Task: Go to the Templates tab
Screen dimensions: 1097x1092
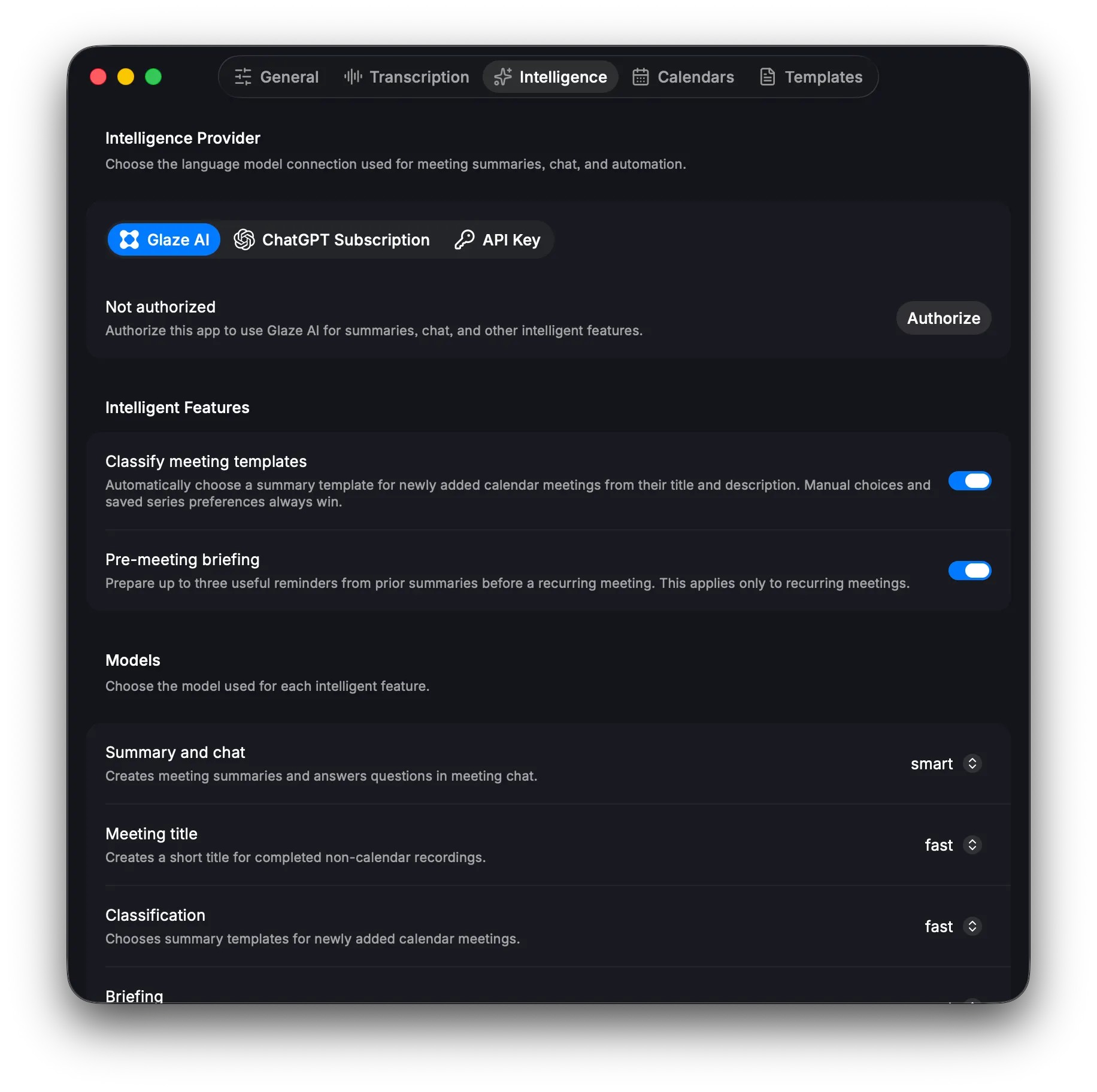Action: coord(811,77)
